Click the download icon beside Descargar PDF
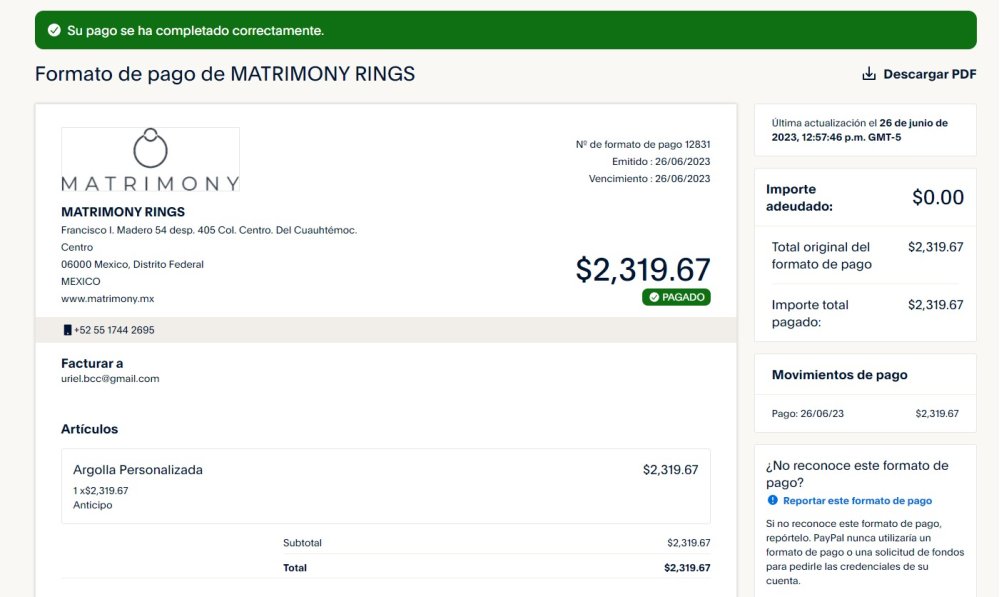This screenshot has height=597, width=1000. pyautogui.click(x=869, y=74)
